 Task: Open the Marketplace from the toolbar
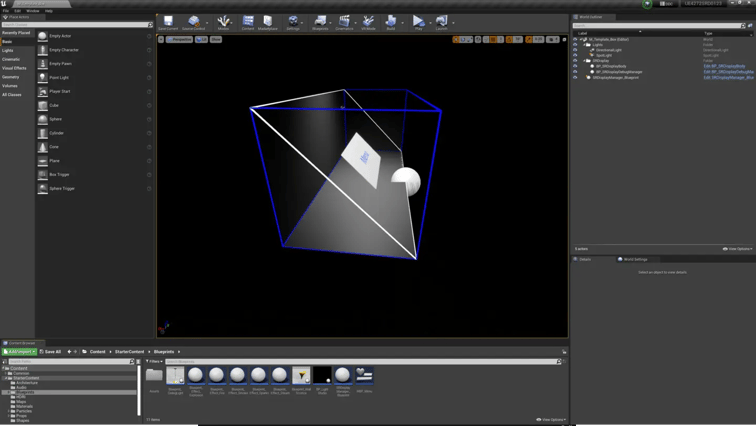tap(267, 22)
